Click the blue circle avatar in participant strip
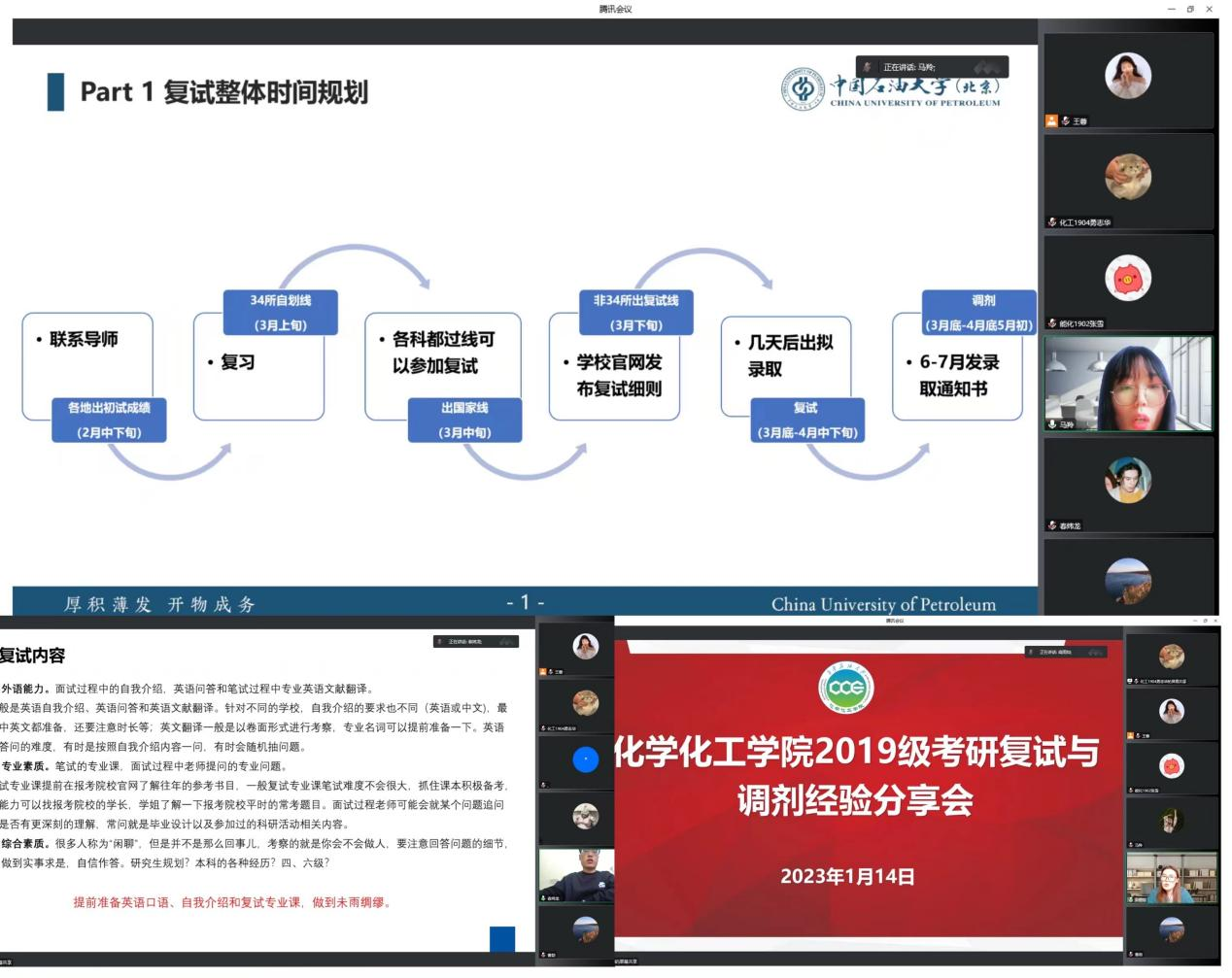The height and width of the screenshot is (978, 1232). point(585,759)
